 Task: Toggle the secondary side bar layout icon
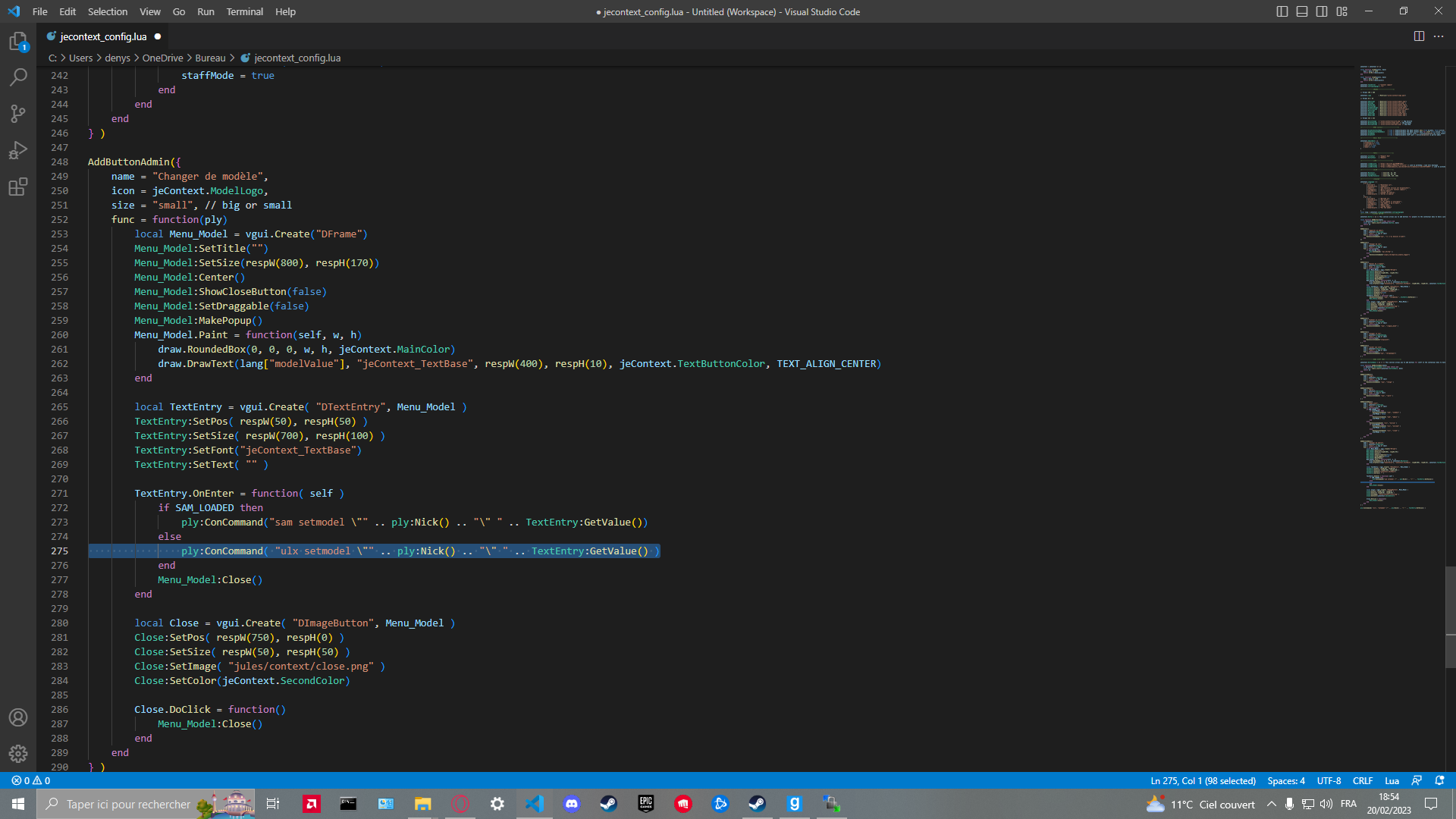(1322, 11)
